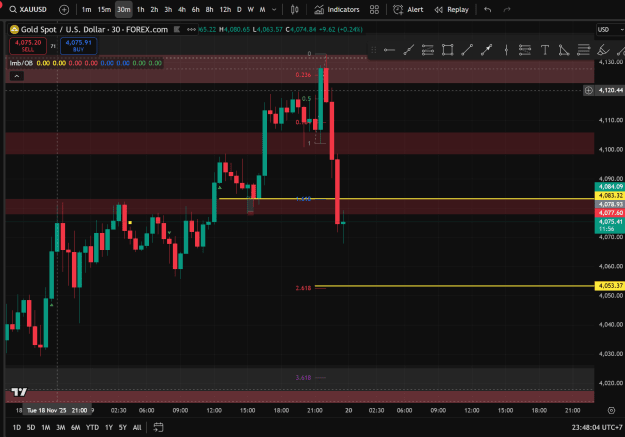Switch to the 8h timeframe
Image resolution: width=625 pixels, height=437 pixels.
pos(209,10)
